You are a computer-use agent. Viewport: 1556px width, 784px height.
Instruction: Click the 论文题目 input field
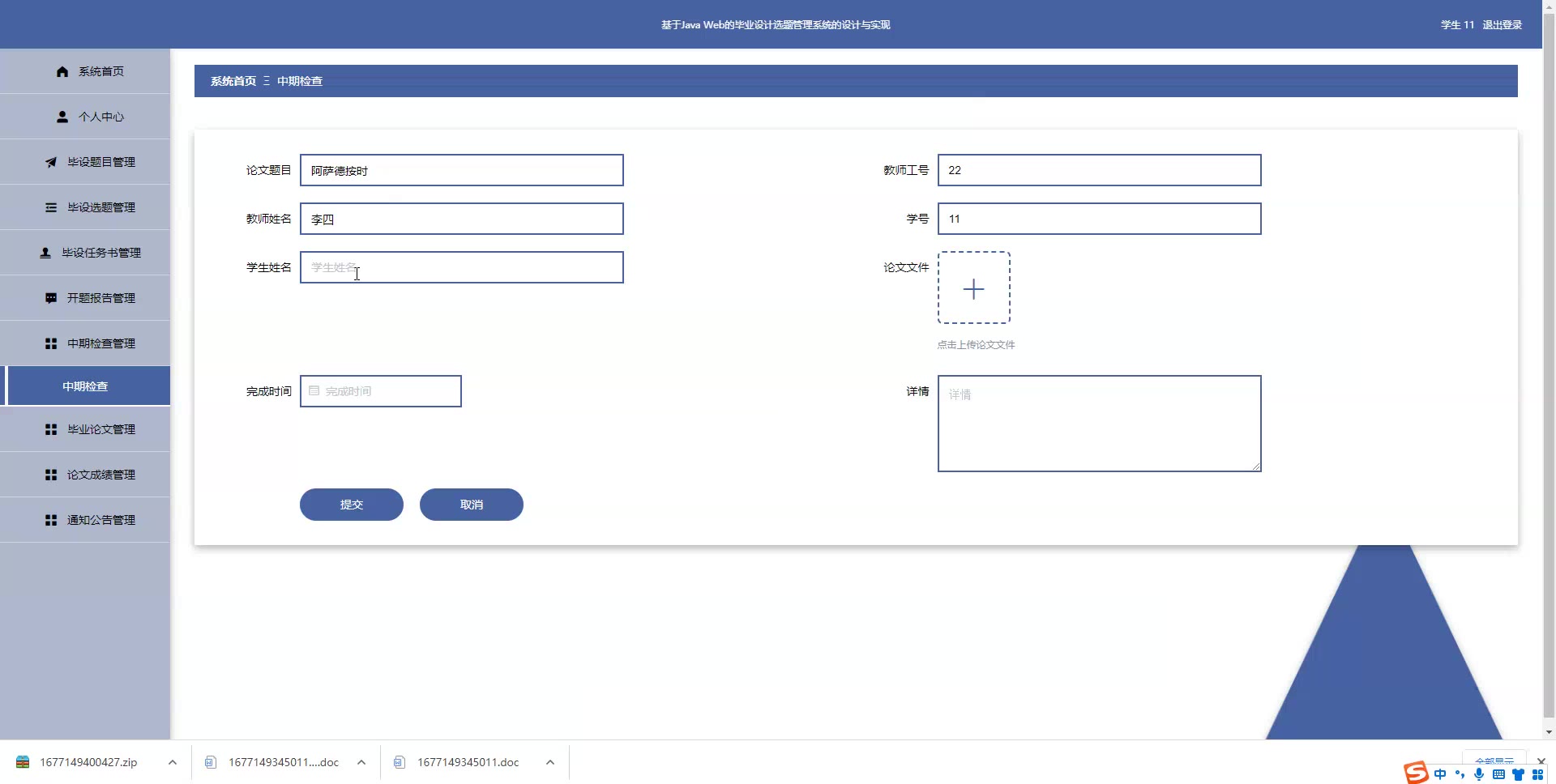pos(462,170)
